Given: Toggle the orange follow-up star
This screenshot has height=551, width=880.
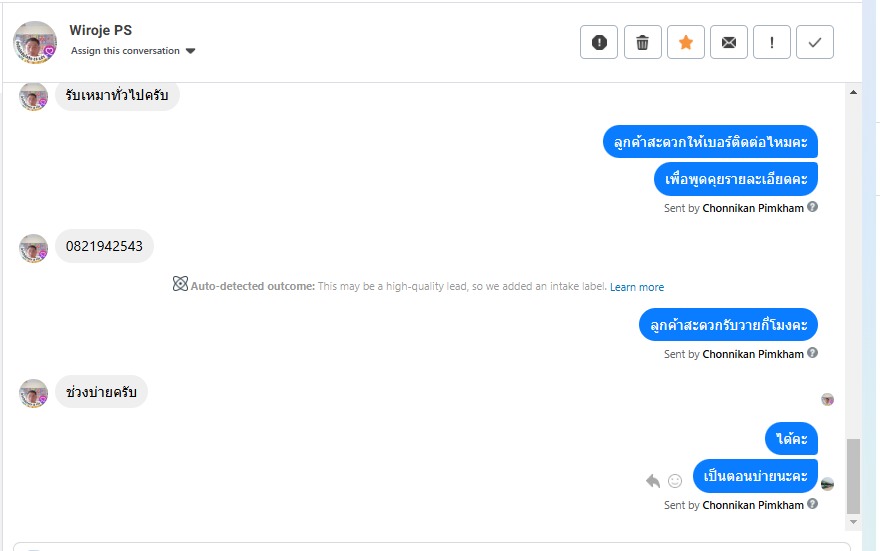Looking at the screenshot, I should [685, 42].
